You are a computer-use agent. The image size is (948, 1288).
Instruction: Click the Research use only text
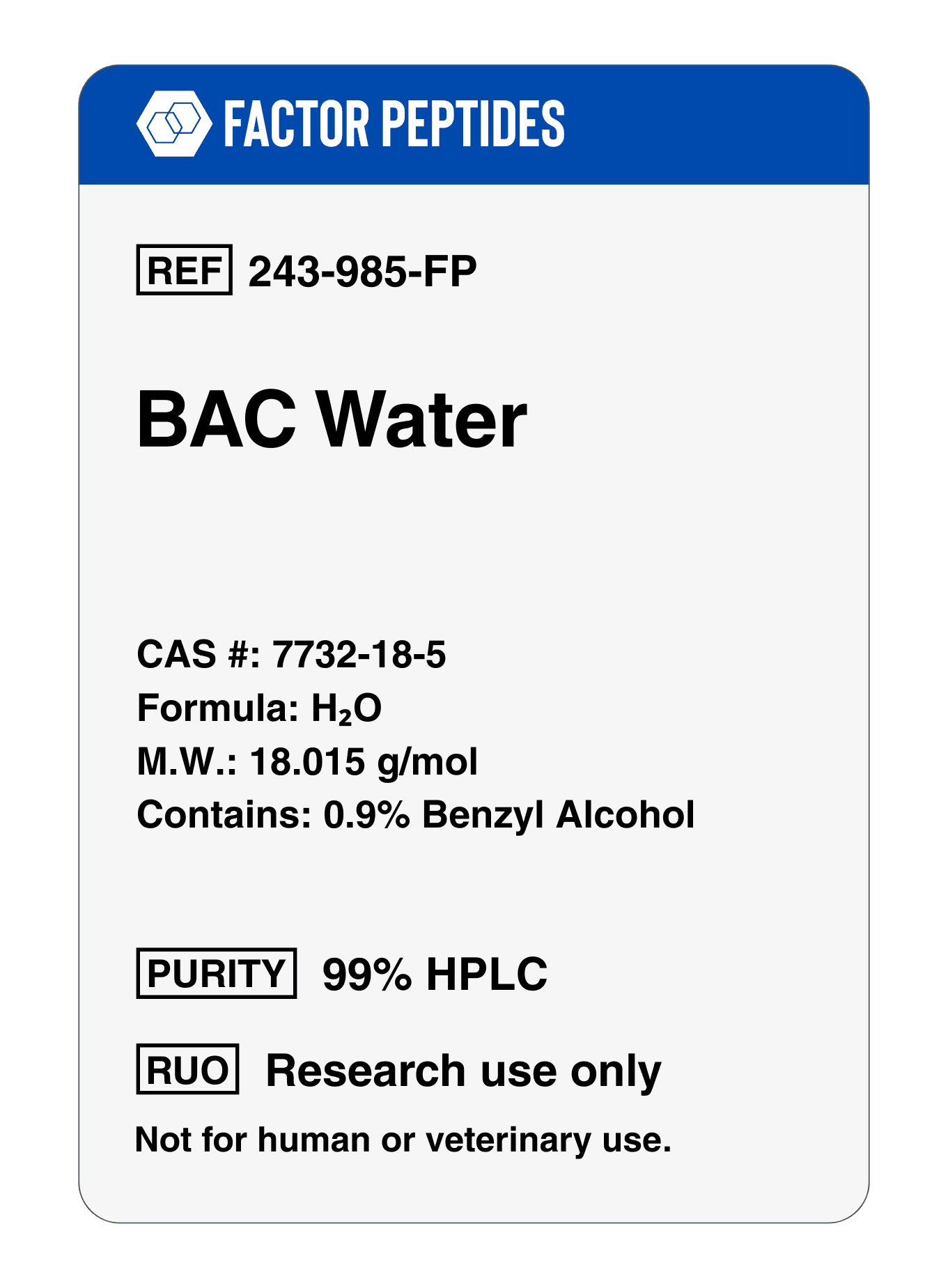click(x=463, y=1071)
